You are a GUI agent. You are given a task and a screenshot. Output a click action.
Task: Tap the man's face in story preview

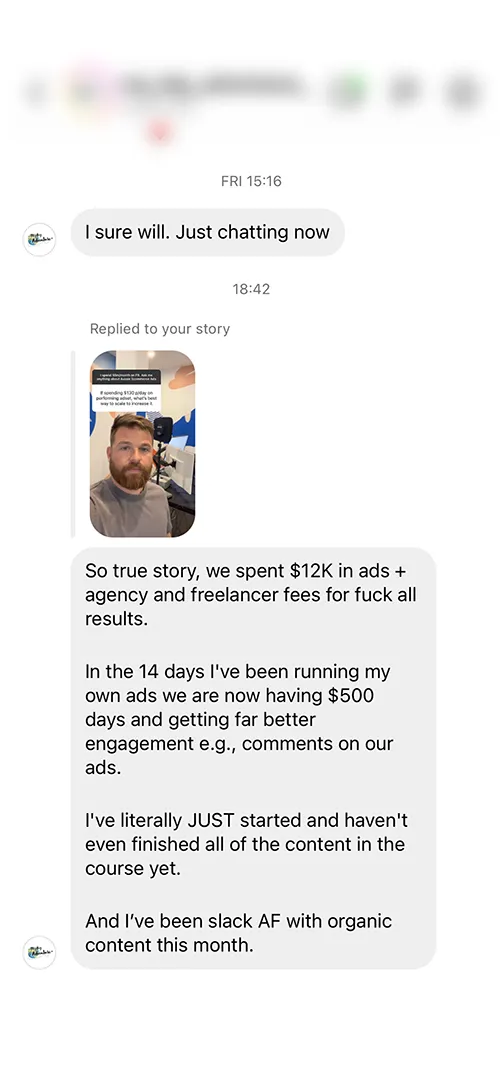(130, 451)
